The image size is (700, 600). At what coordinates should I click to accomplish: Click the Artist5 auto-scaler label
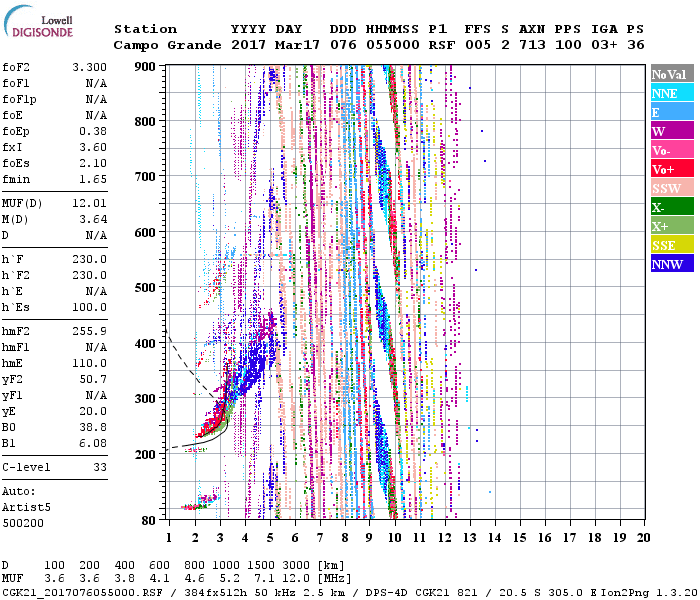tap(26, 508)
